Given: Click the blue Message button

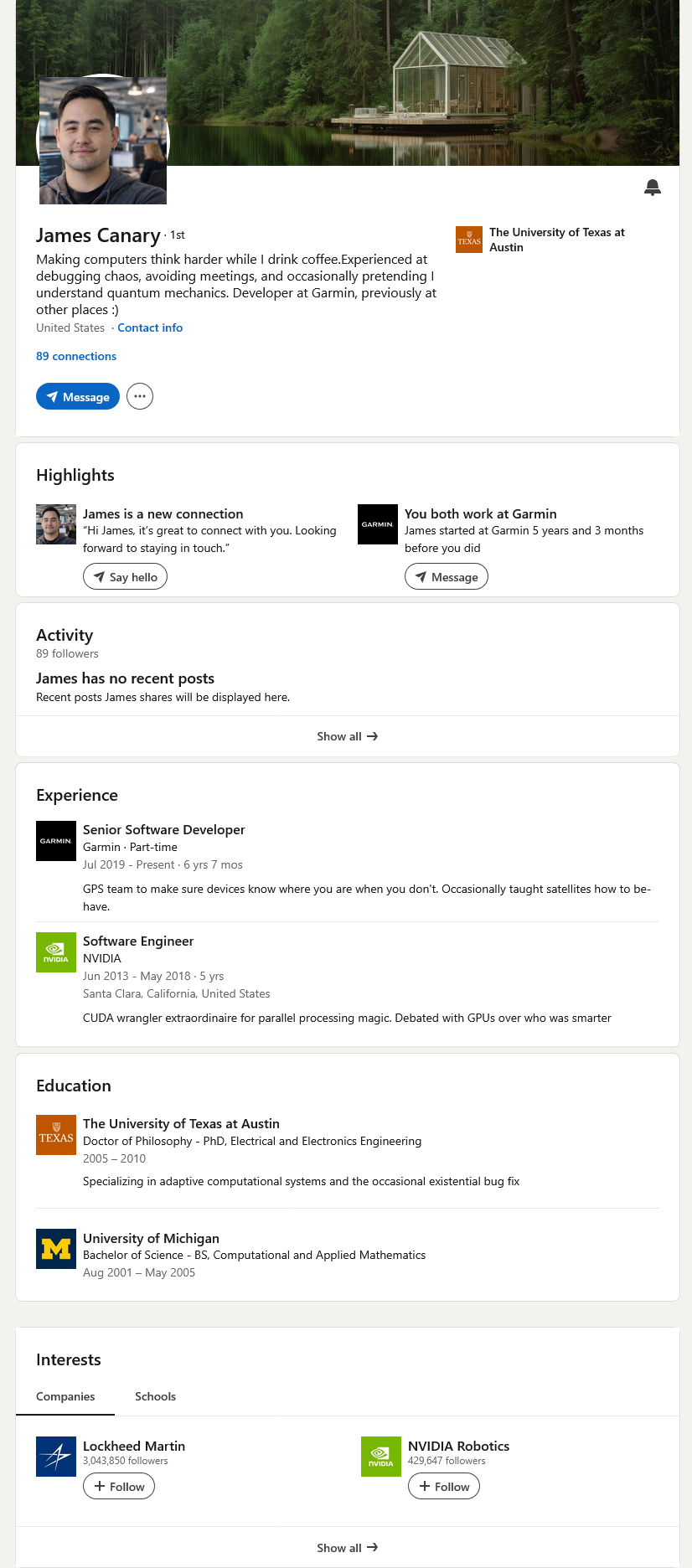Looking at the screenshot, I should tap(77, 396).
